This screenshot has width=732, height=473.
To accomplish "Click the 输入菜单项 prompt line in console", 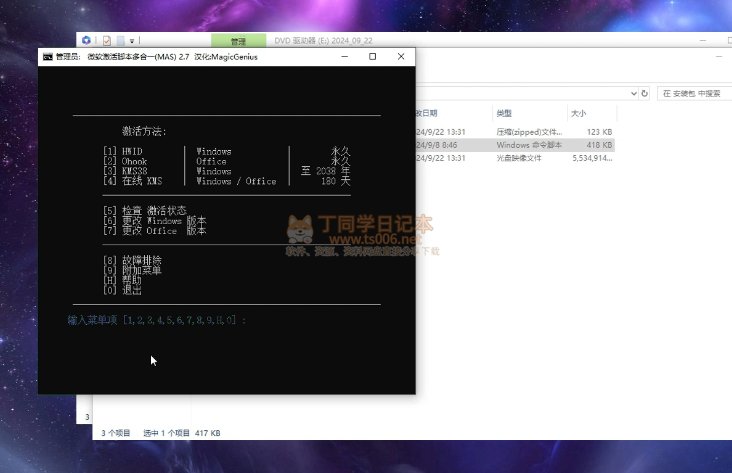I will point(156,320).
